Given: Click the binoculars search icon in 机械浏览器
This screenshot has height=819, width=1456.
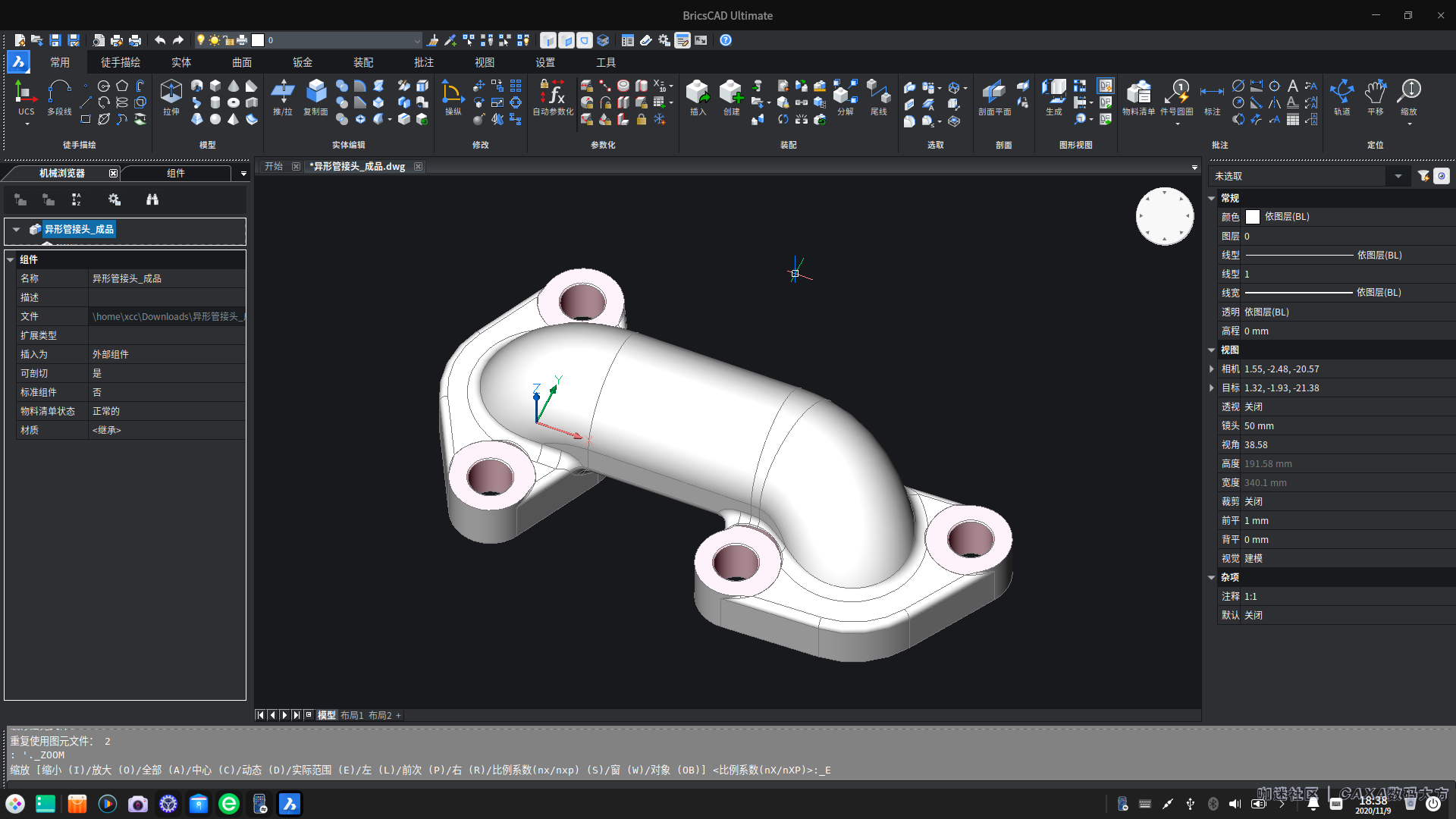Looking at the screenshot, I should click(x=152, y=199).
